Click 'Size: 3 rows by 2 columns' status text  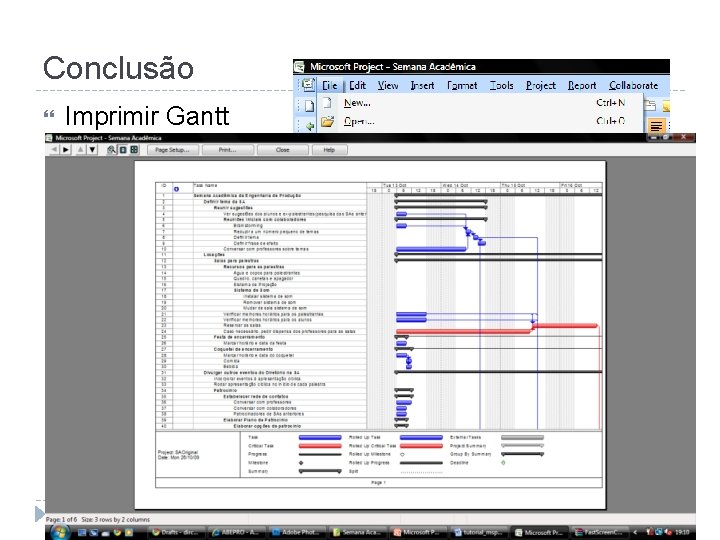pos(116,520)
